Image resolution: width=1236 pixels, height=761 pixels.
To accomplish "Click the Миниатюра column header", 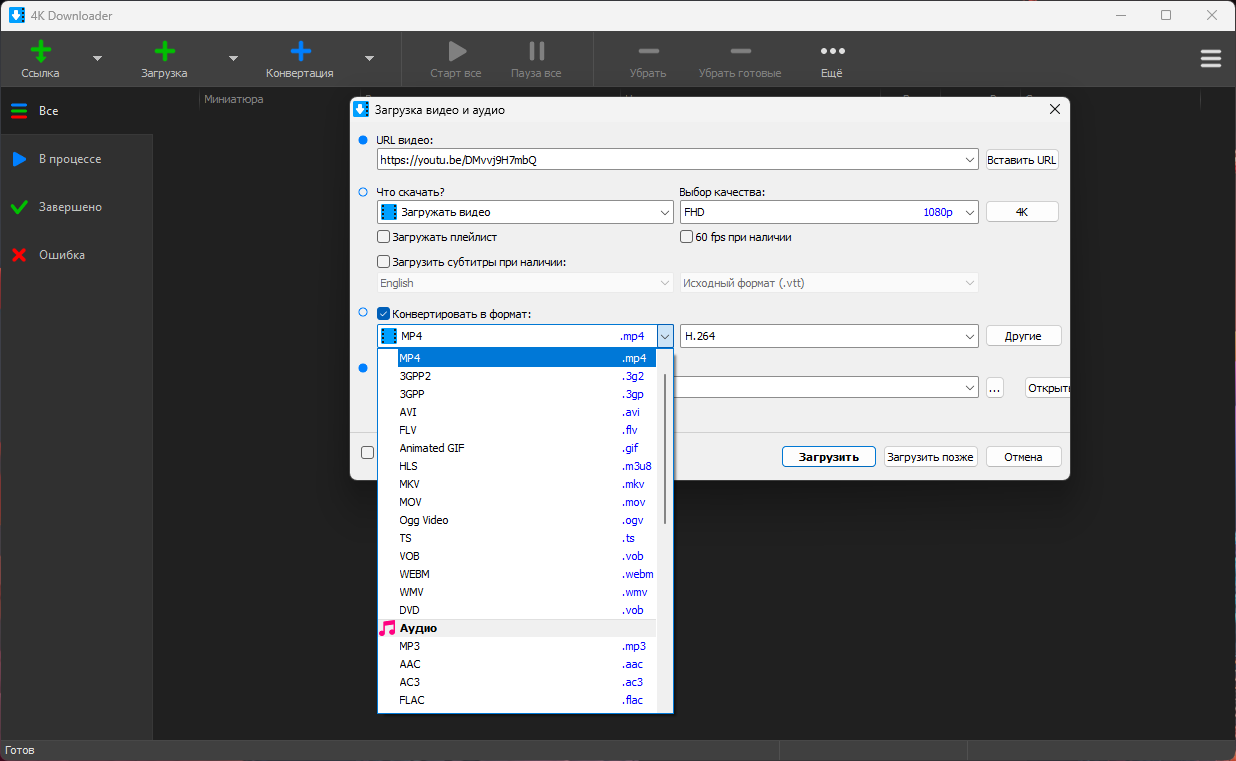I will (234, 99).
